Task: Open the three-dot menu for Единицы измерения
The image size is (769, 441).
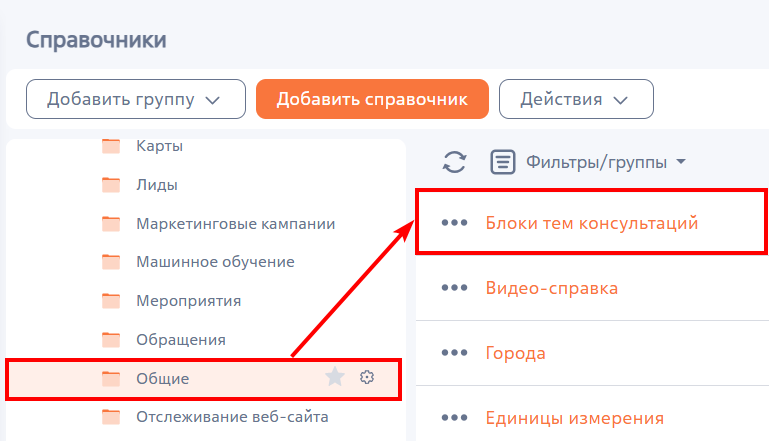Action: coord(454,417)
